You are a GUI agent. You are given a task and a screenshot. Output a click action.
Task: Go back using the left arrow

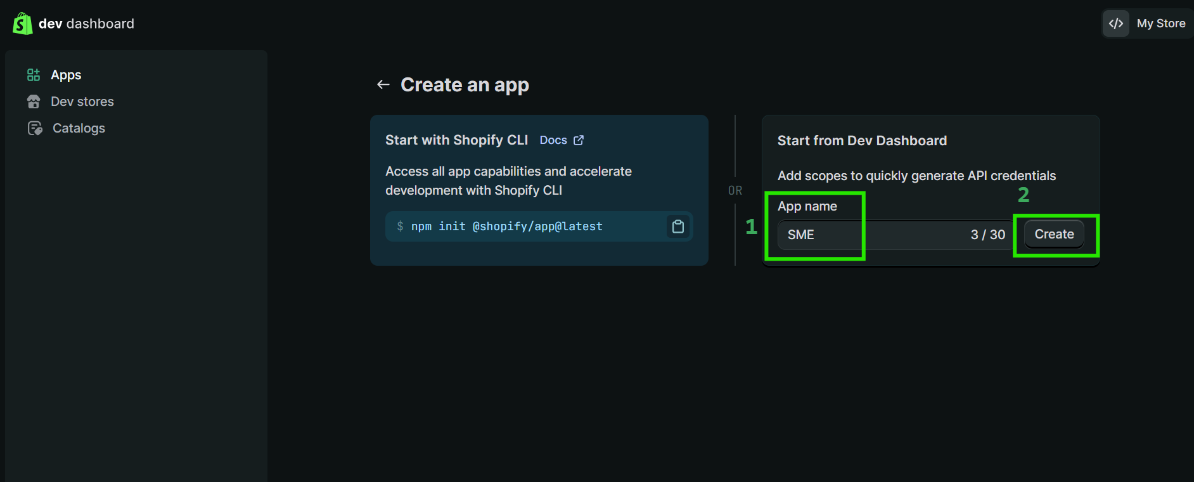(x=383, y=85)
